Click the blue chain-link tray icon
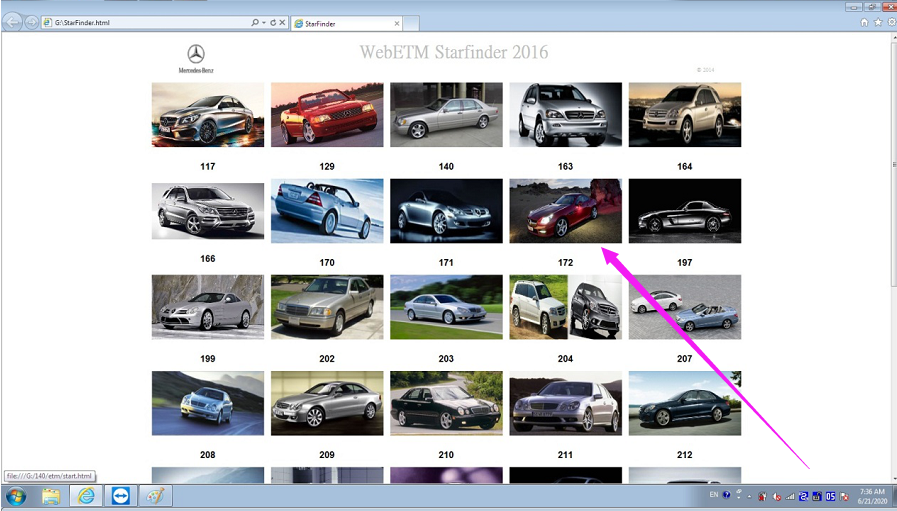This screenshot has height=511, width=897. pos(803,497)
